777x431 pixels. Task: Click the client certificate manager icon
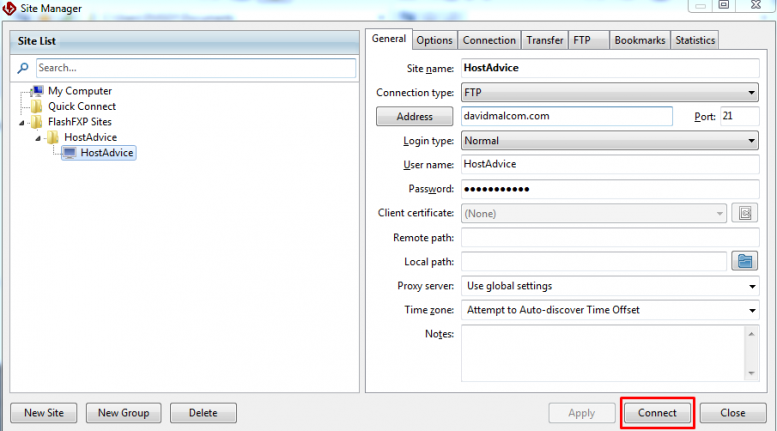(744, 213)
